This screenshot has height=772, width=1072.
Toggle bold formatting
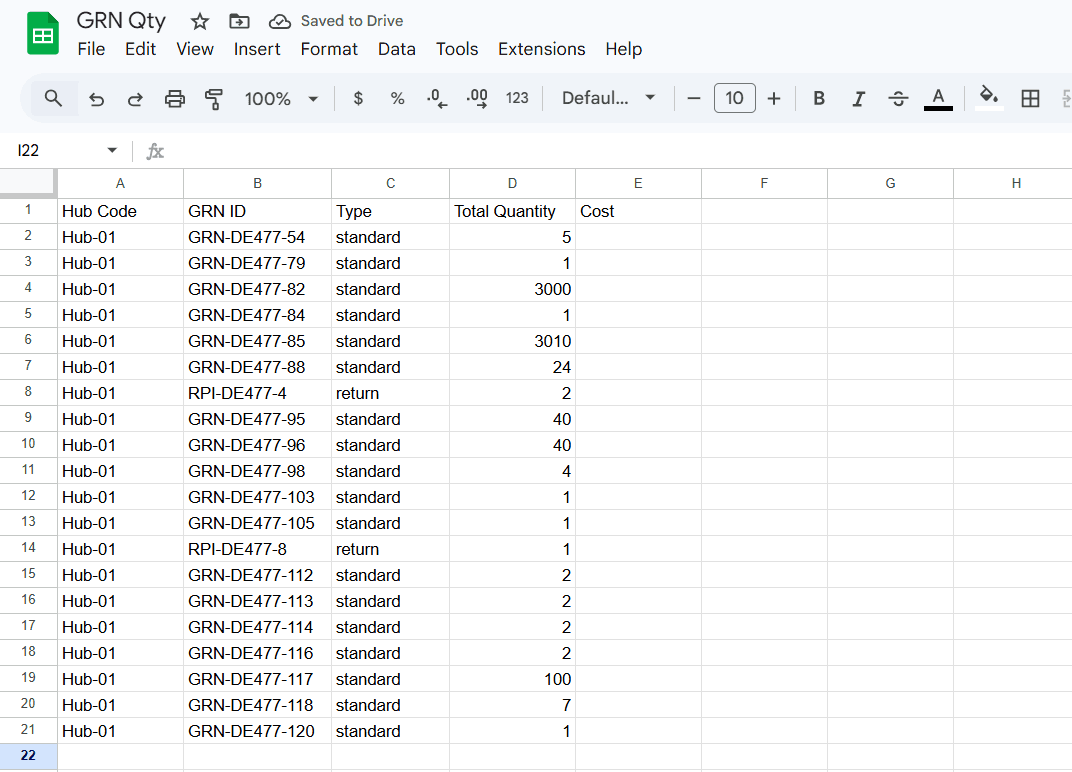pyautogui.click(x=819, y=98)
